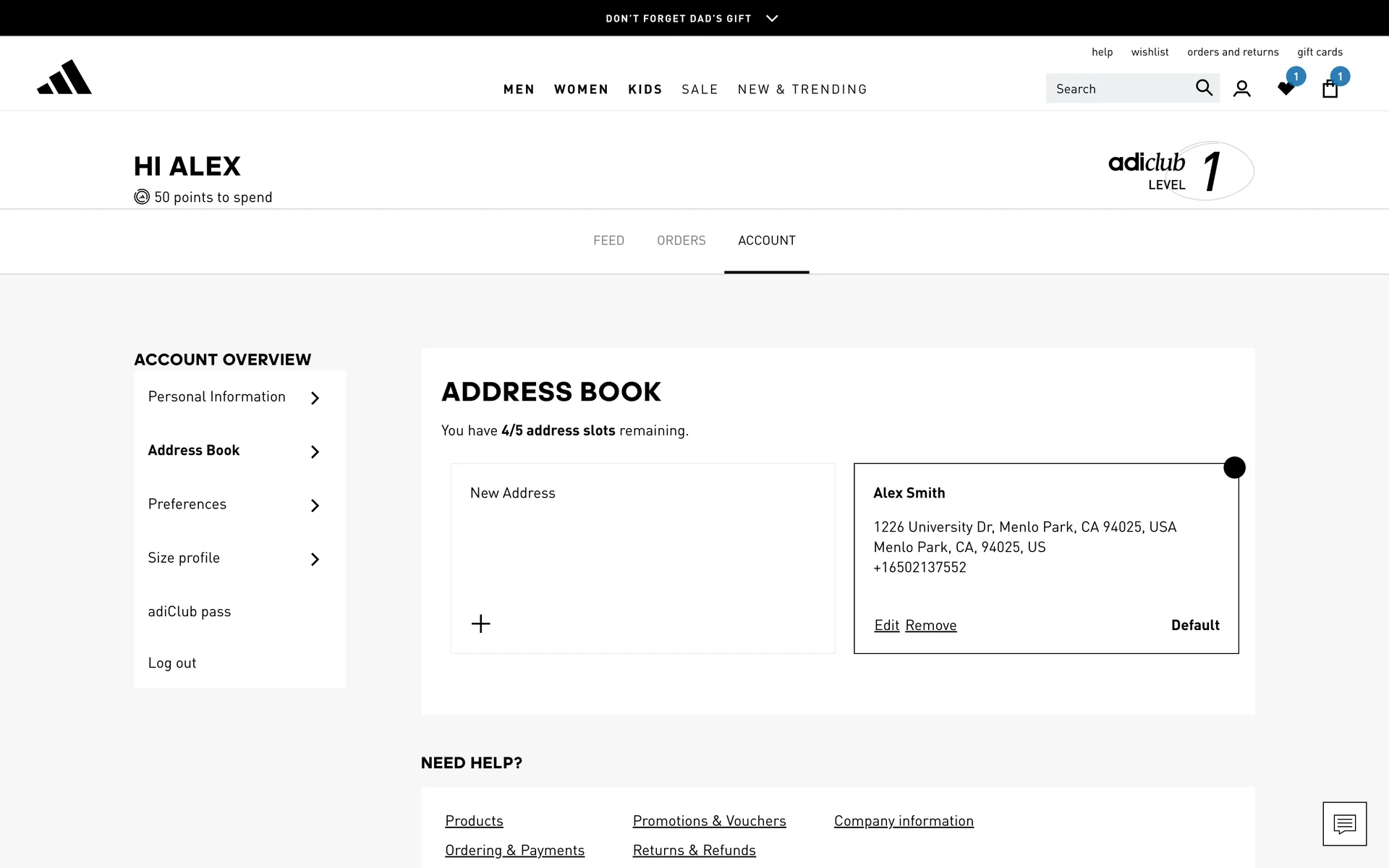
Task: Open the account profile icon
Action: 1242,89
